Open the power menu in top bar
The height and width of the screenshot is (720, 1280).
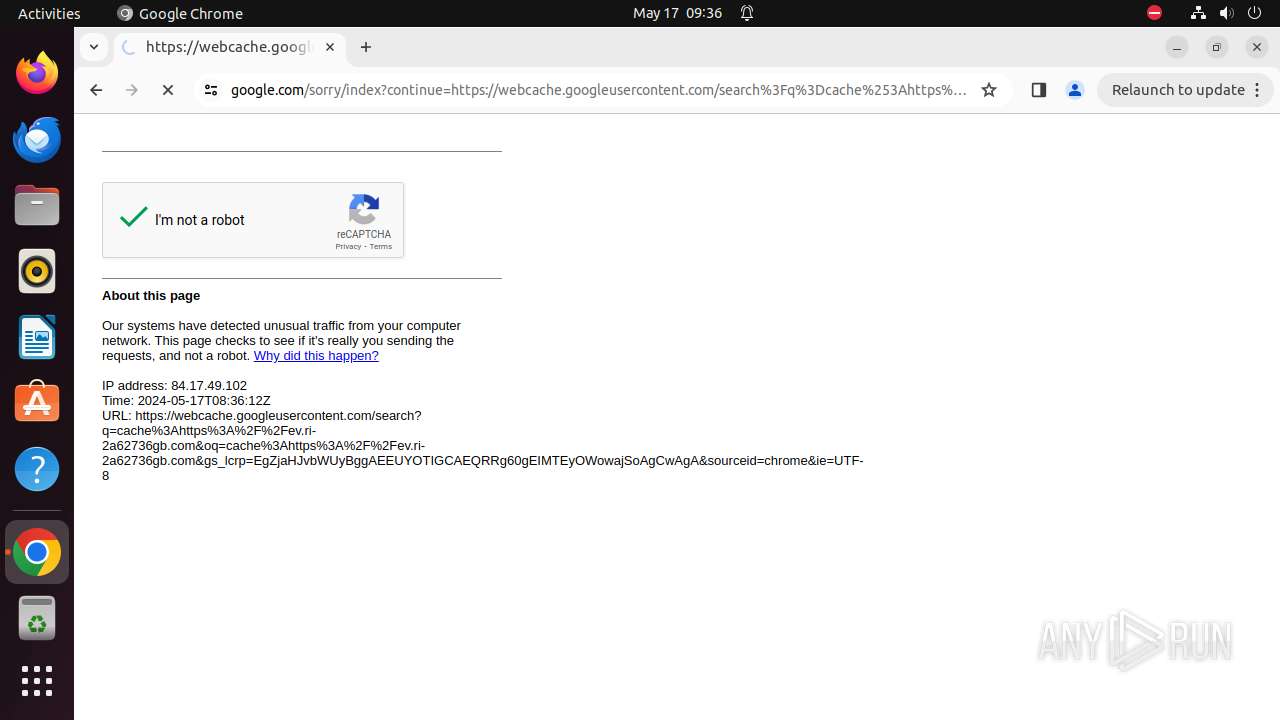[x=1255, y=13]
